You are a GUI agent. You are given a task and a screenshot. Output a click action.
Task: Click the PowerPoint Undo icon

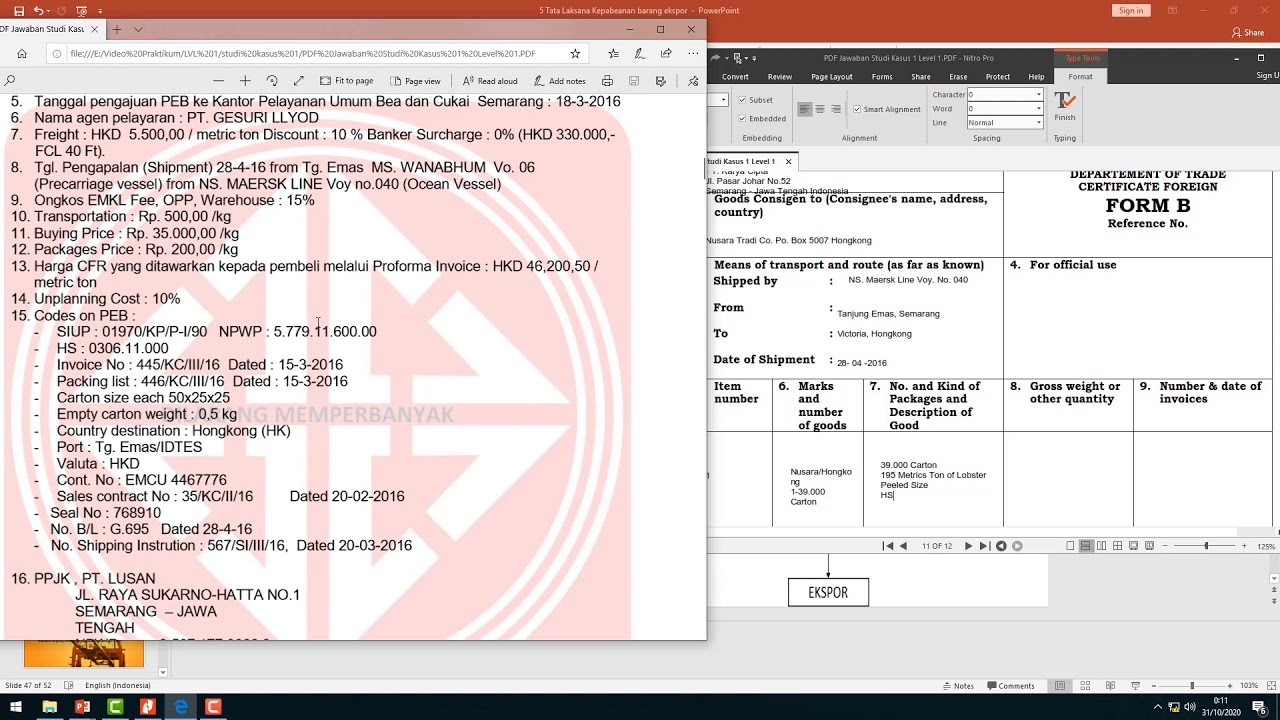tap(39, 10)
